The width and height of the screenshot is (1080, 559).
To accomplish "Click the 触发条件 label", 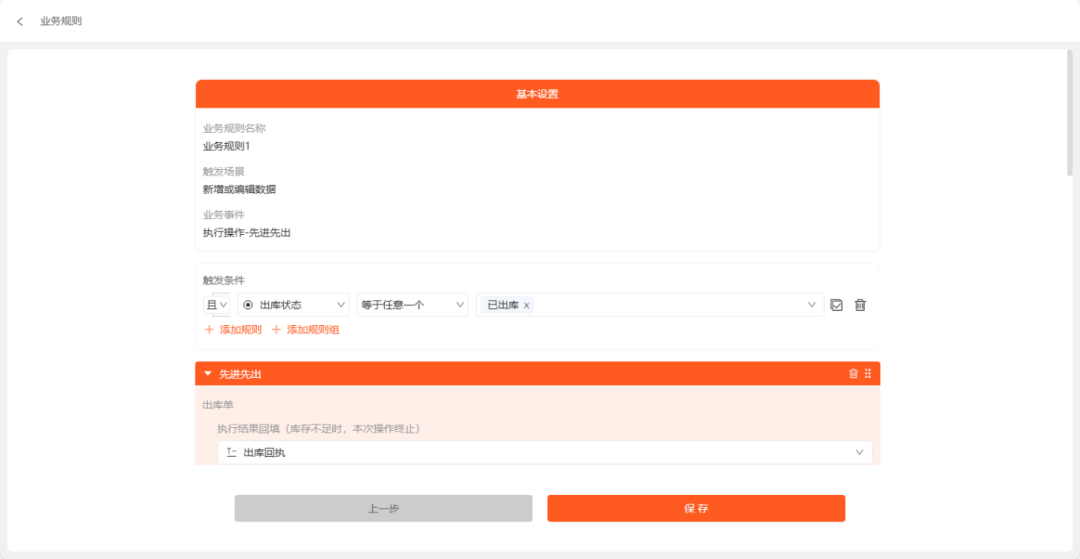I will click(223, 280).
